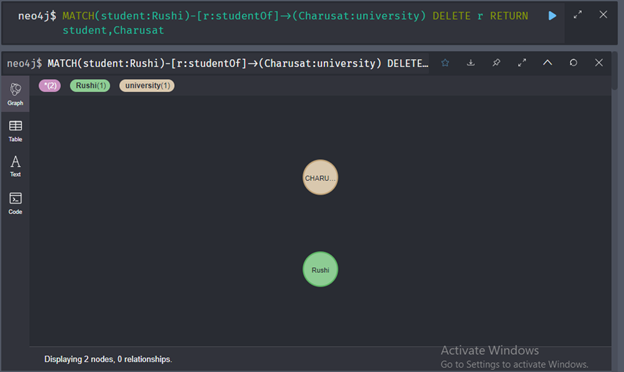This screenshot has height=372, width=624.
Task: Click the green Rushi node
Action: (320, 269)
